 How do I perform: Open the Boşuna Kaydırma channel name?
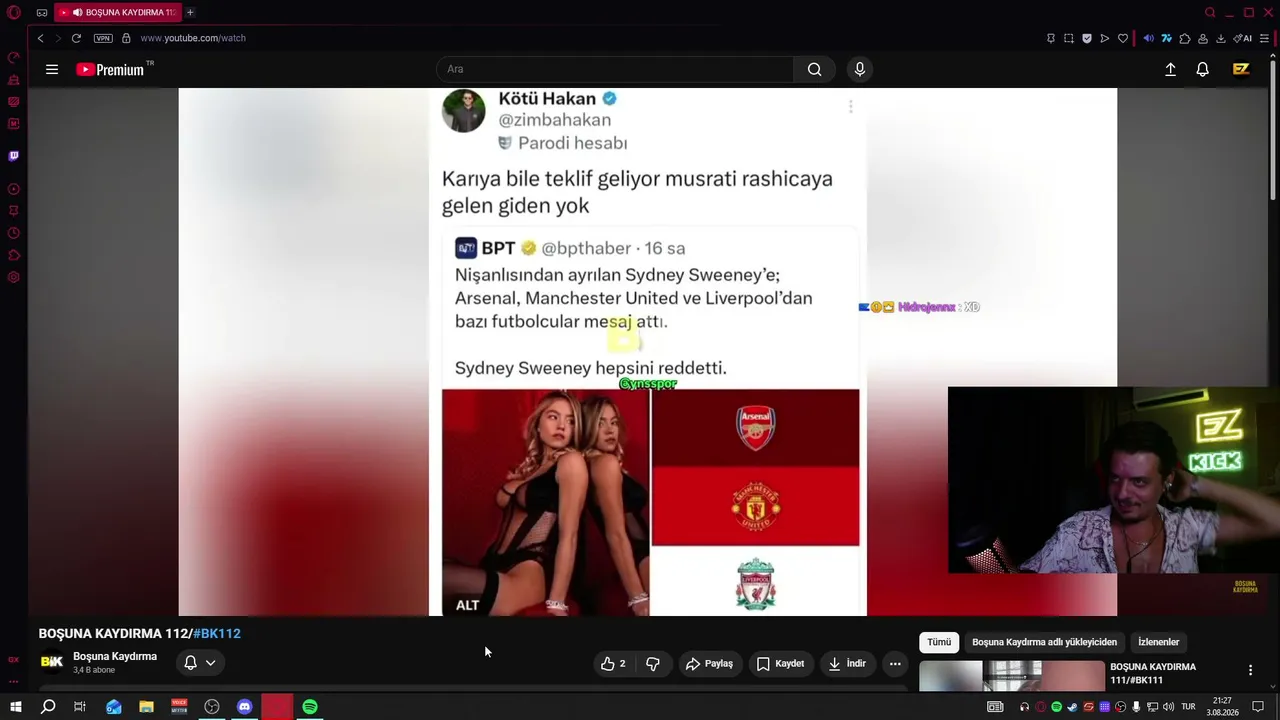(x=115, y=656)
